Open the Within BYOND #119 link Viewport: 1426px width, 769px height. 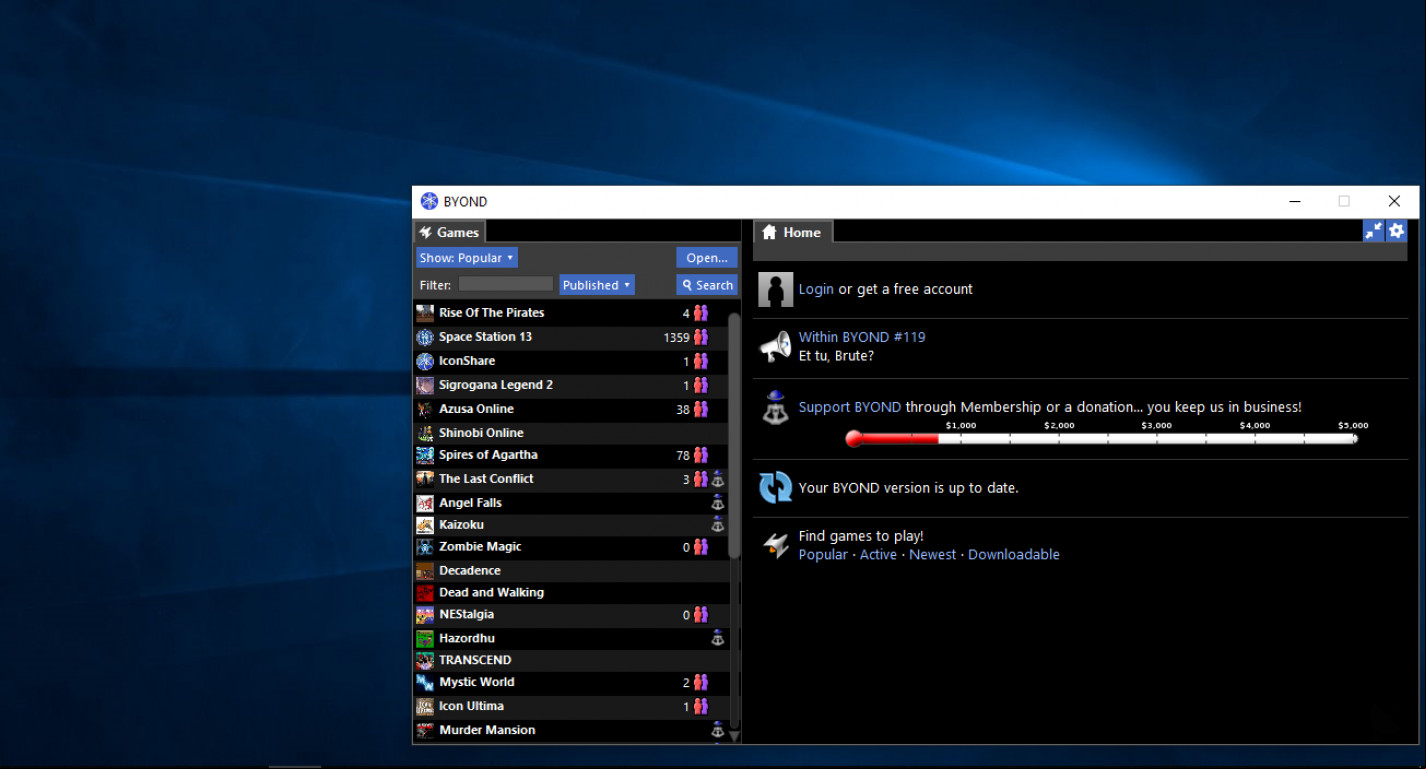(862, 337)
